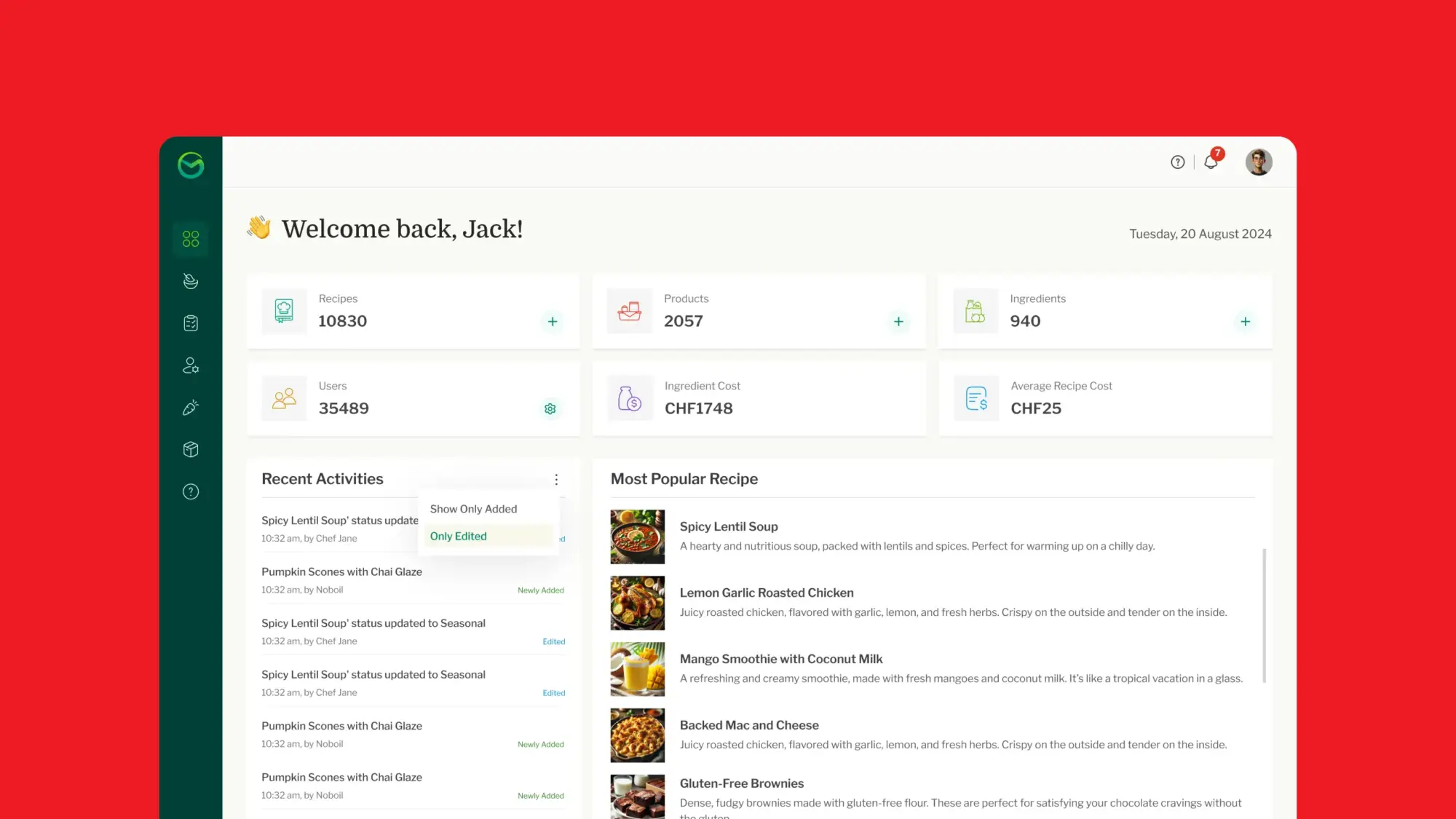Click the notification bell with badge
Viewport: 1456px width, 819px height.
click(x=1211, y=162)
